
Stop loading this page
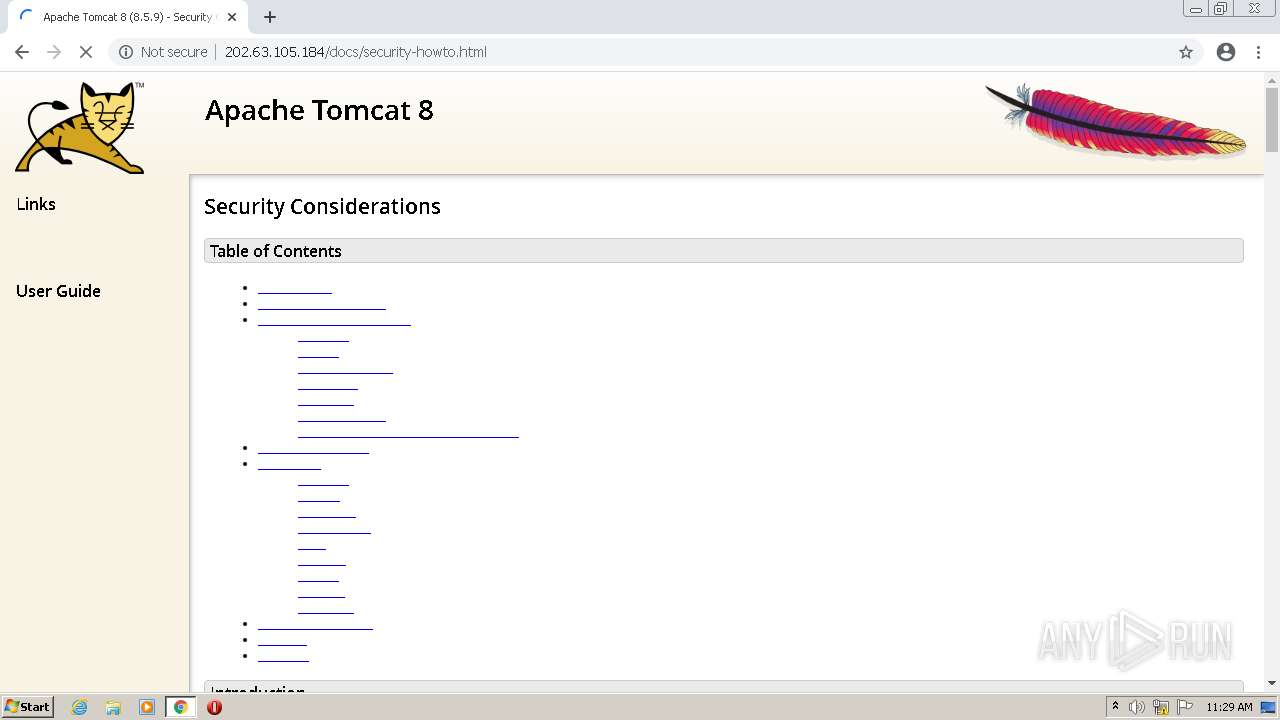[x=86, y=52]
